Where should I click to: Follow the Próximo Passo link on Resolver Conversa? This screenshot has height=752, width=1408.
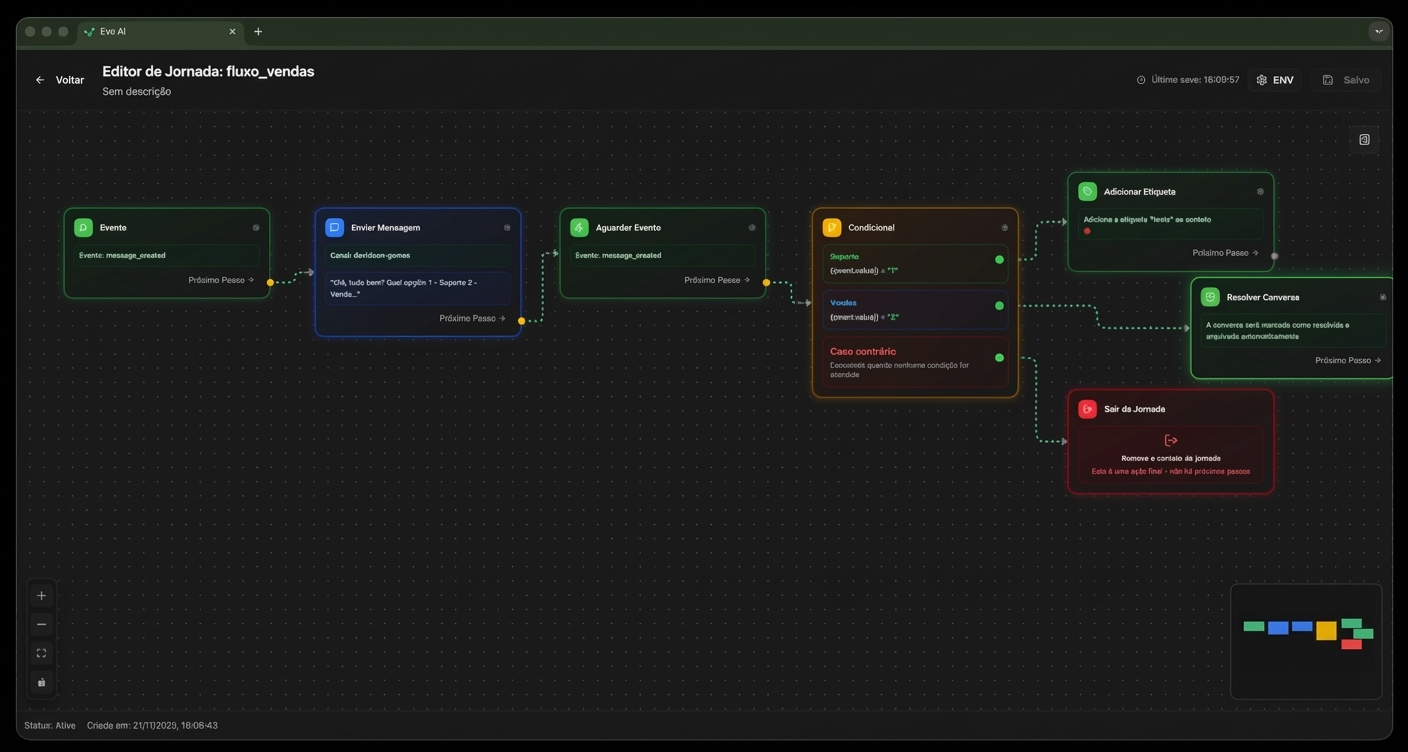coord(1345,360)
